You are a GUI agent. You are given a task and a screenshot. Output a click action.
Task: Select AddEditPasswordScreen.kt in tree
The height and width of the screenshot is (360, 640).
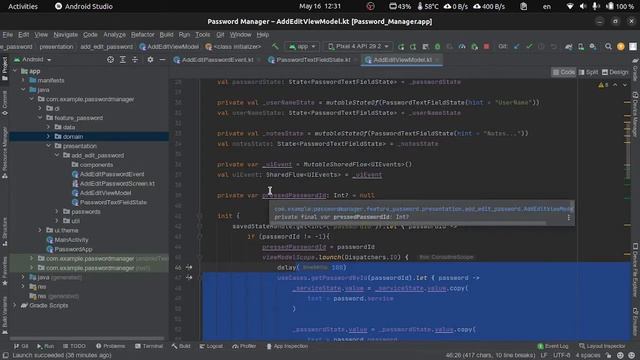pyautogui.click(x=113, y=183)
